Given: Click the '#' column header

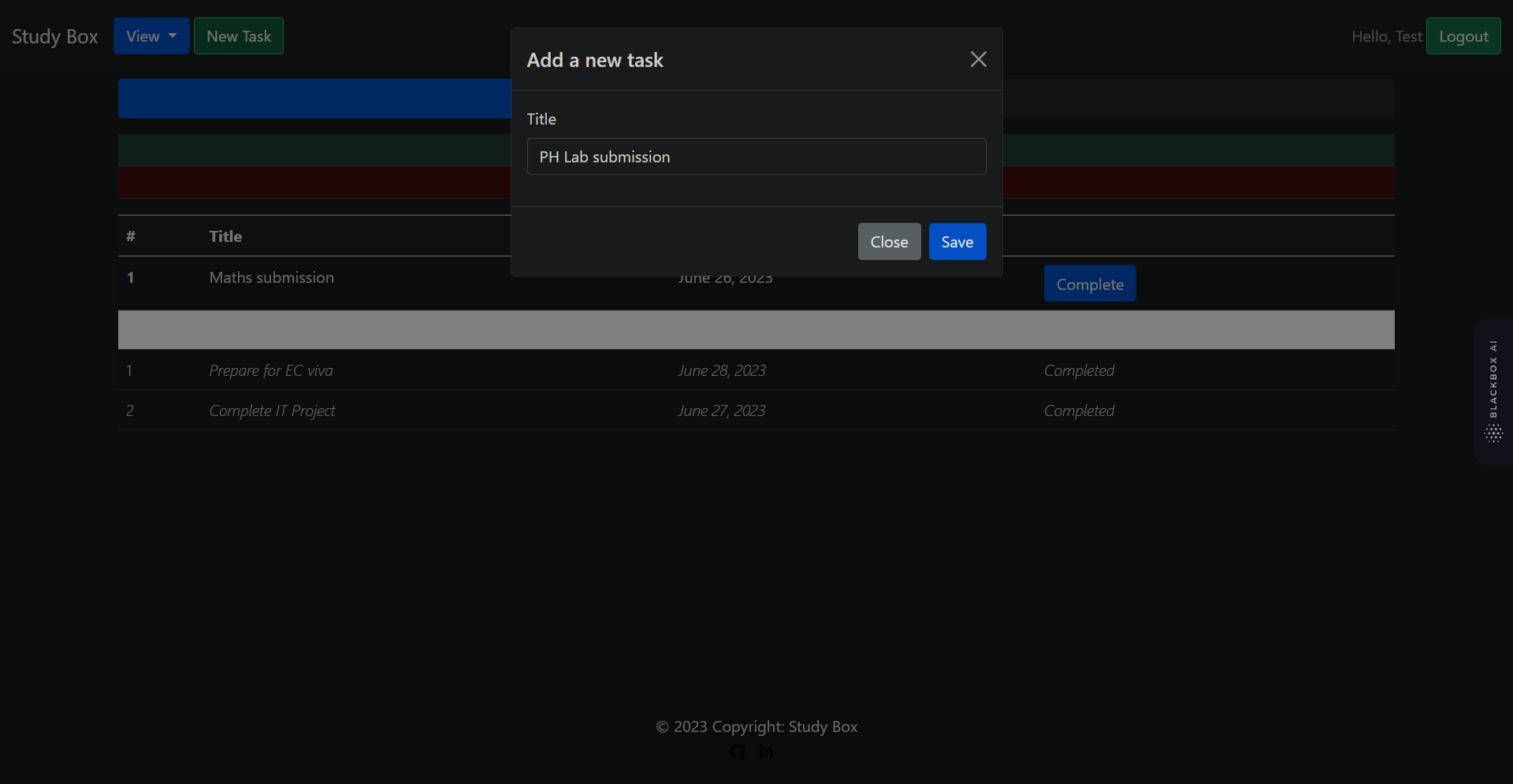Looking at the screenshot, I should (x=130, y=236).
